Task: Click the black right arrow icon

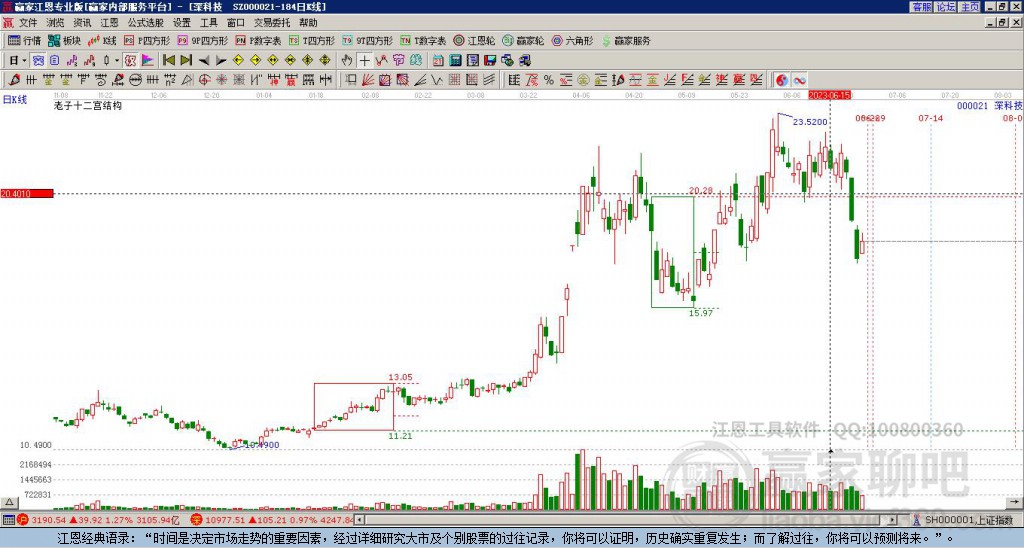Action: pos(221,60)
